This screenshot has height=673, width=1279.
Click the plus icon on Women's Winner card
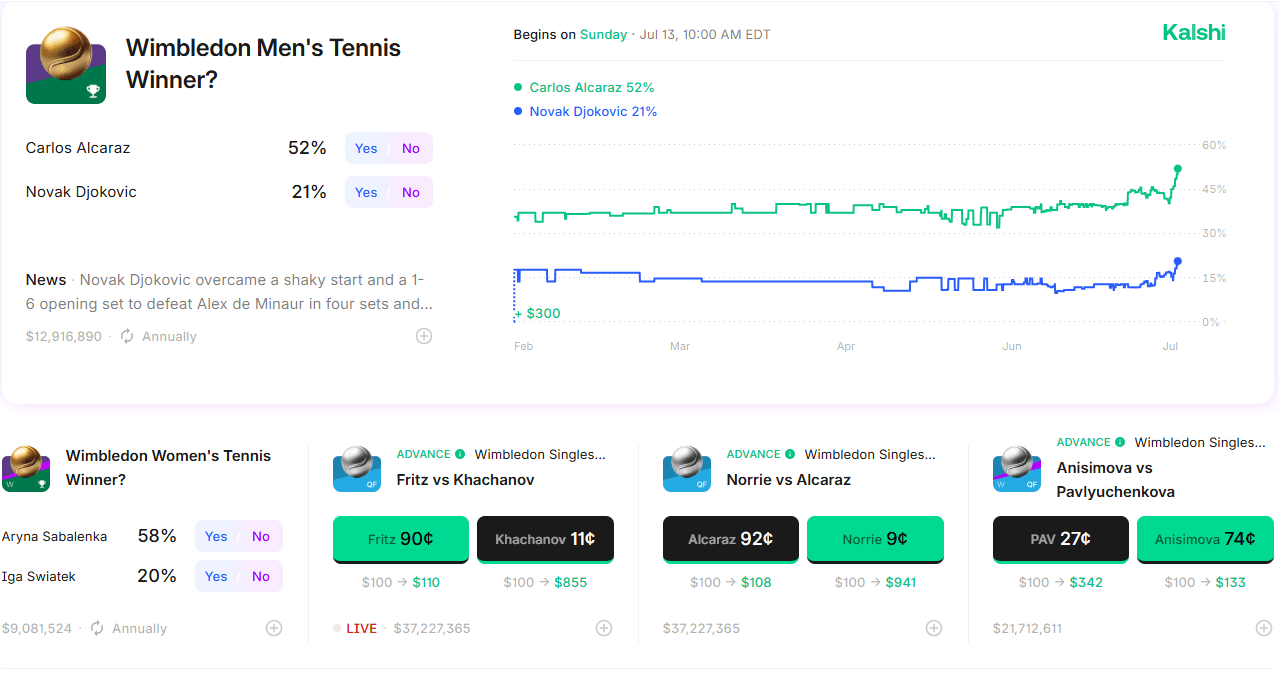coord(274,628)
